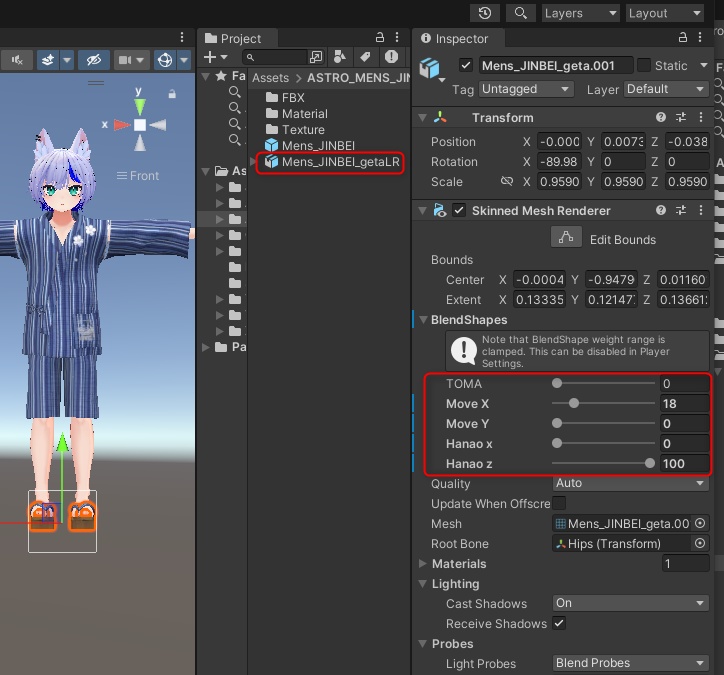Click the Mens_JINBEI_geta.001 name field
724x675 pixels.
pyautogui.click(x=555, y=66)
